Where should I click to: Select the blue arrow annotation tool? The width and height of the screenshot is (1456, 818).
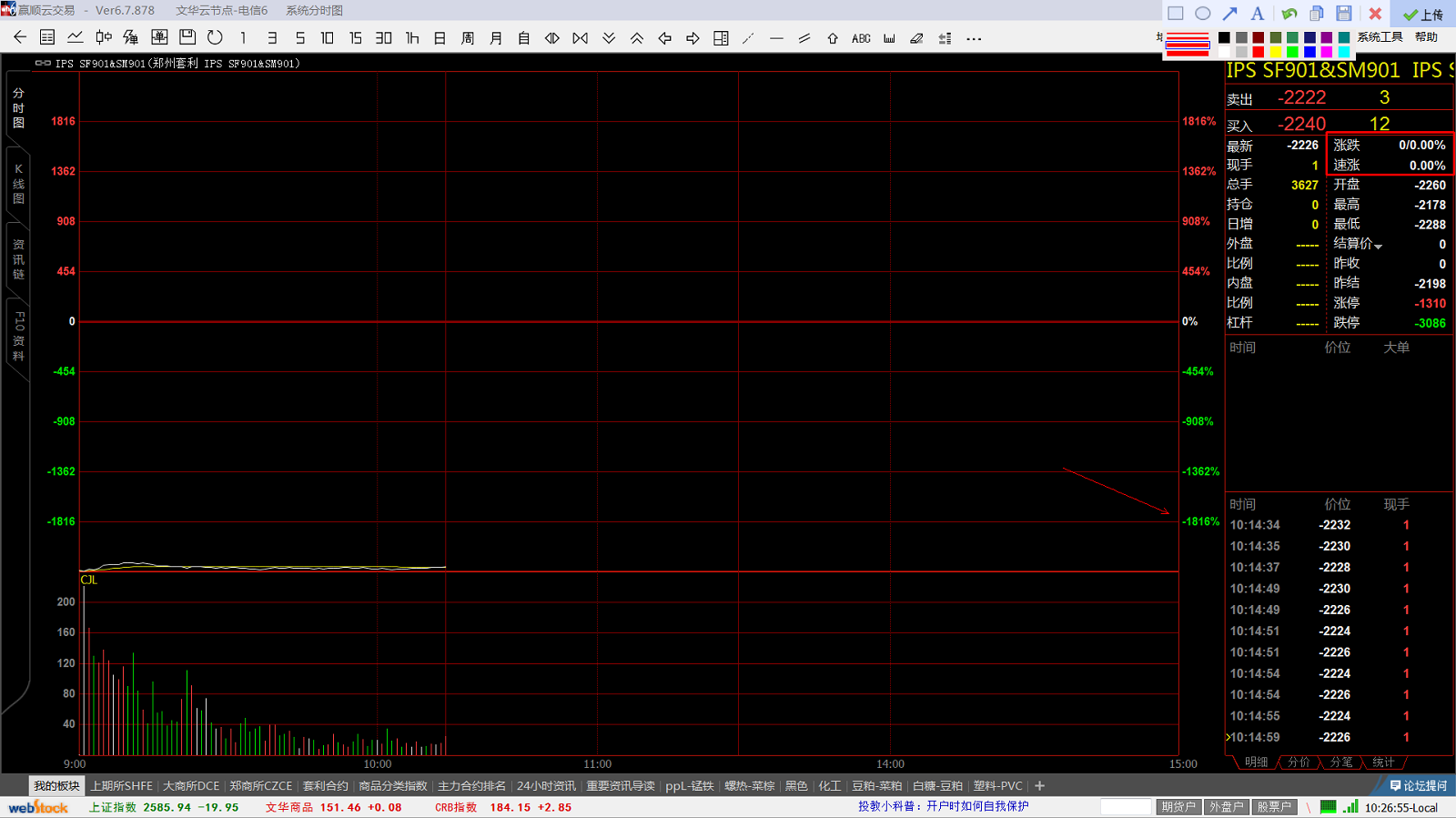pyautogui.click(x=1230, y=14)
